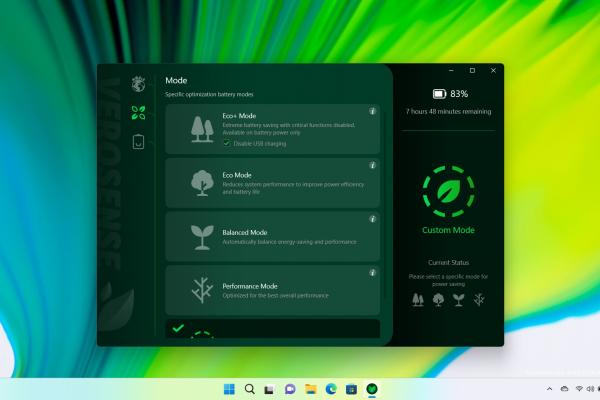Open the Chat app in taskbar

click(x=290, y=389)
